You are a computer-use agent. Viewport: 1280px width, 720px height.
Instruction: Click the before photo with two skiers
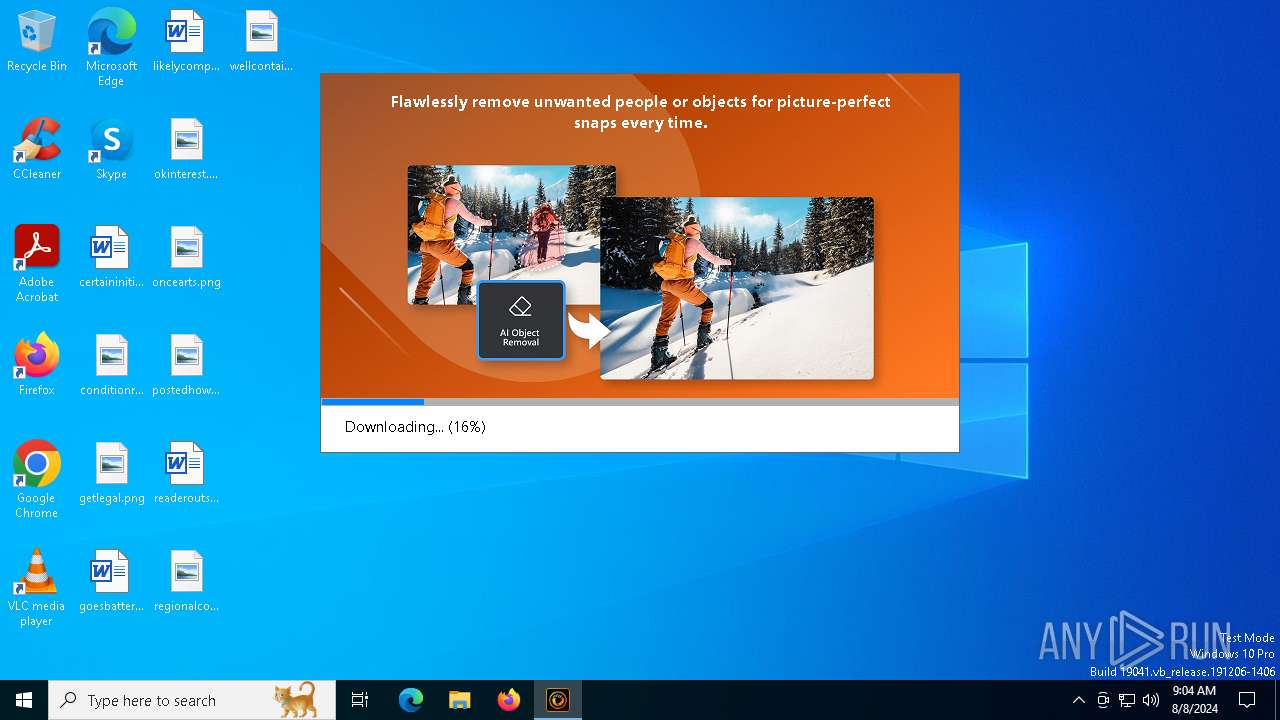pos(511,234)
